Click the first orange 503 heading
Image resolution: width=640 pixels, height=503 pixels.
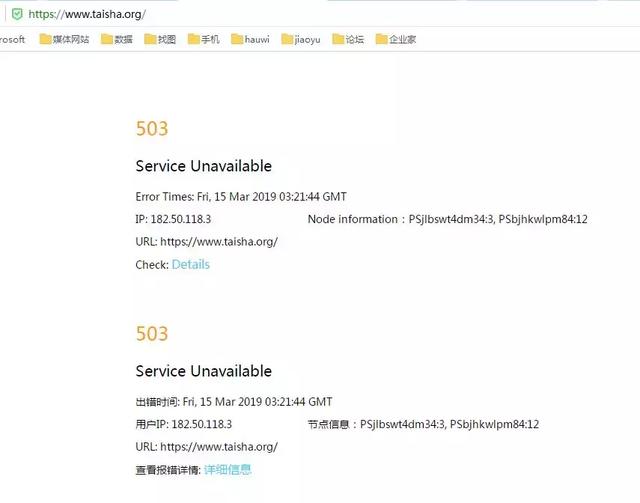152,129
